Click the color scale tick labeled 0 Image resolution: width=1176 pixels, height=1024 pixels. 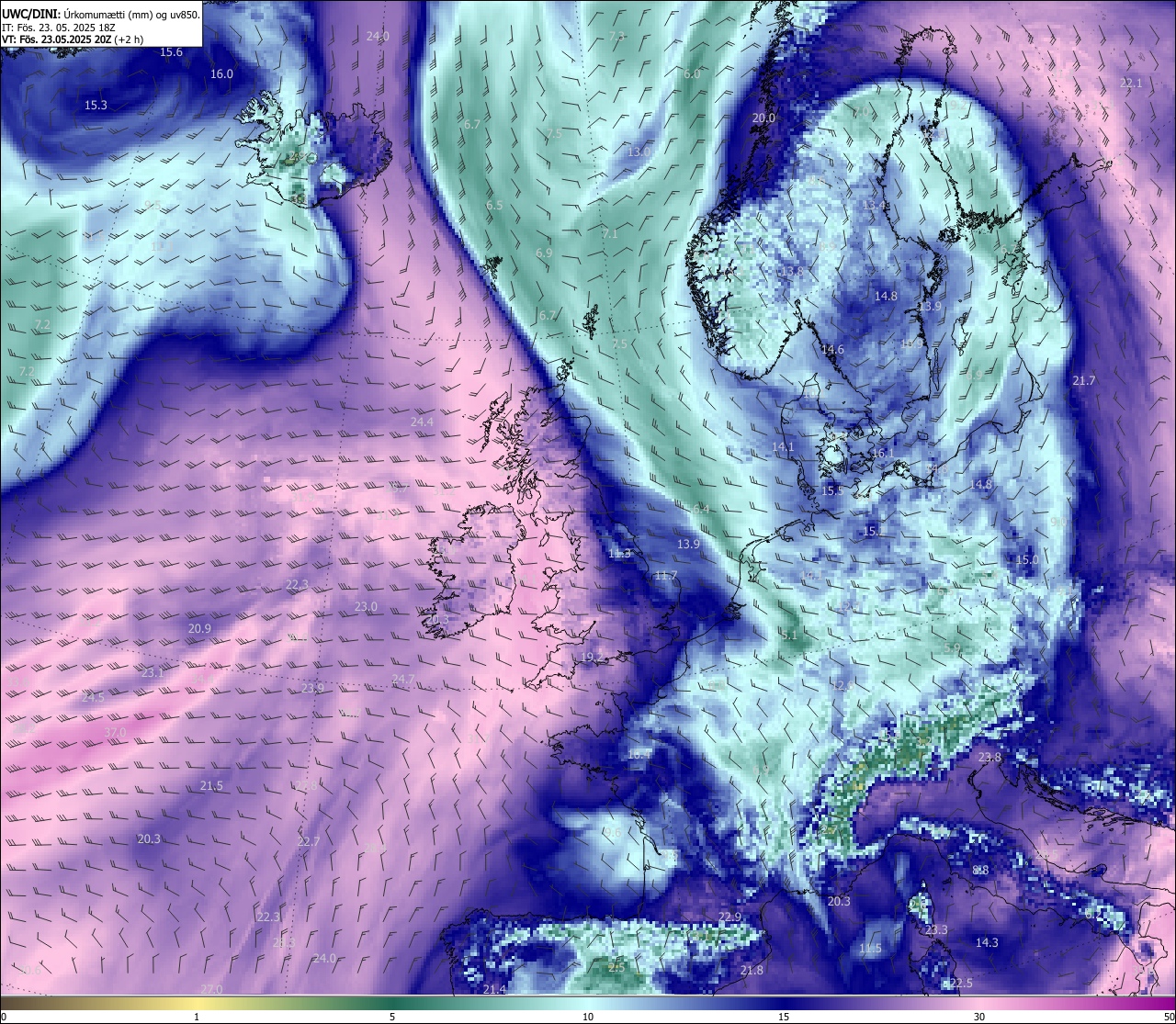pos(3,1017)
